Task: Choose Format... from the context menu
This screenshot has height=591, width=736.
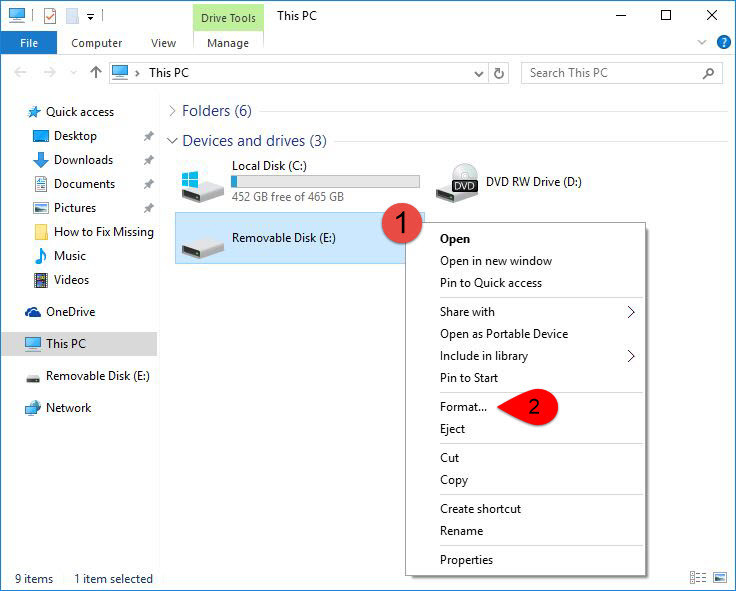Action: (x=463, y=407)
